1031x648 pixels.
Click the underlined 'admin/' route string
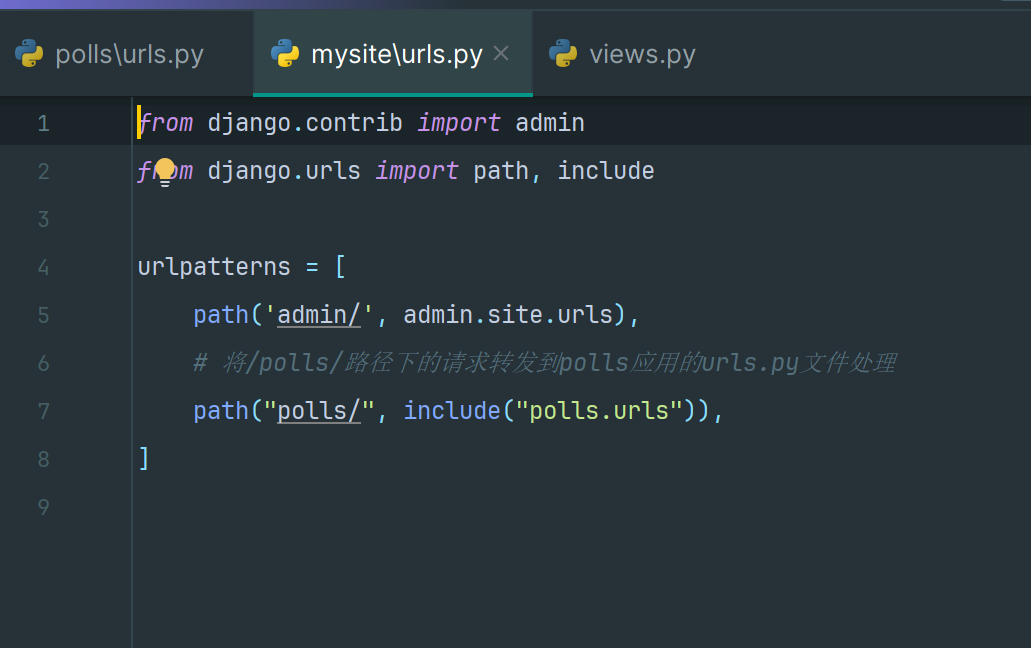pyautogui.click(x=319, y=315)
